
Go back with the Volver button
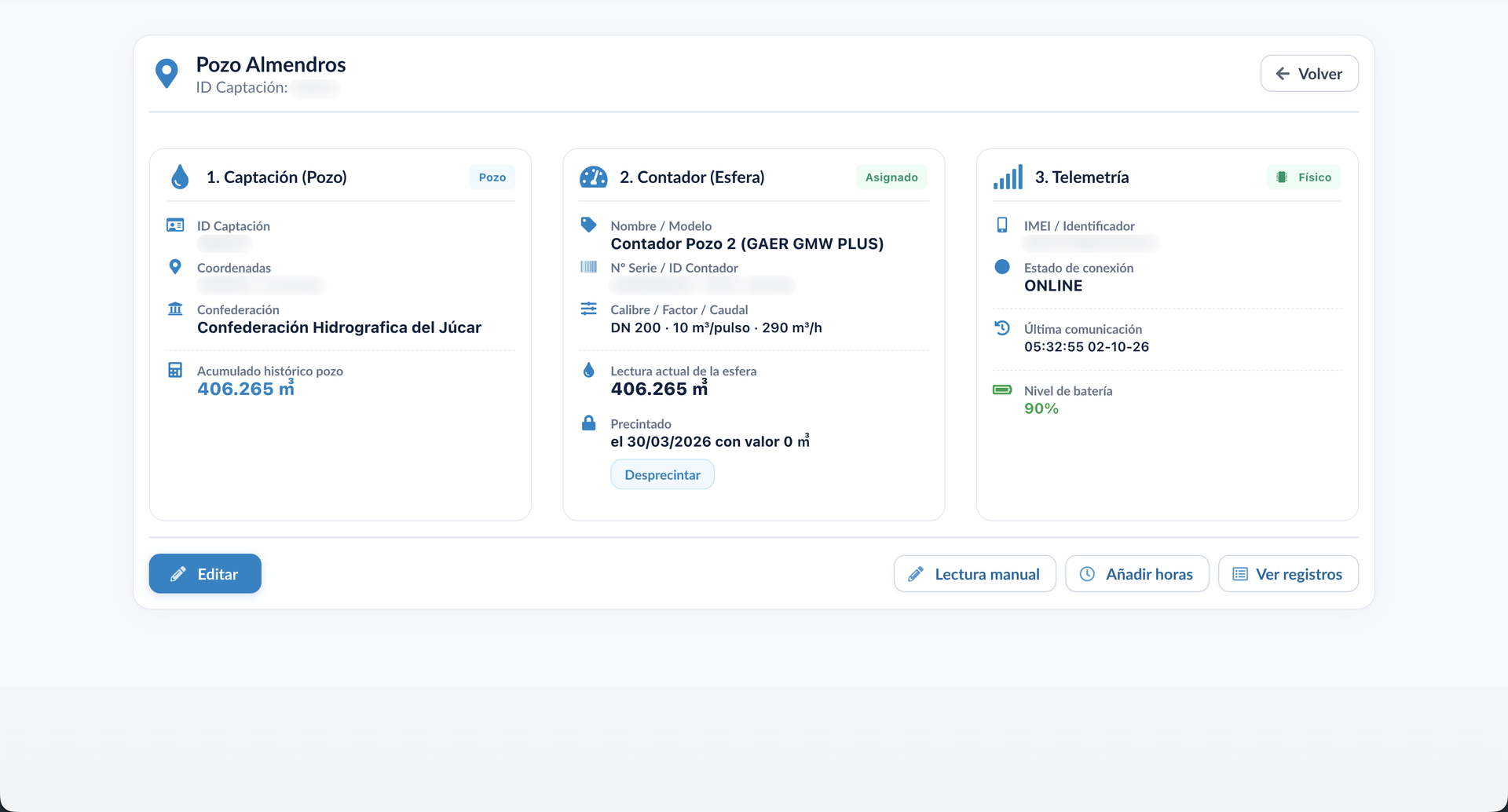click(1309, 74)
